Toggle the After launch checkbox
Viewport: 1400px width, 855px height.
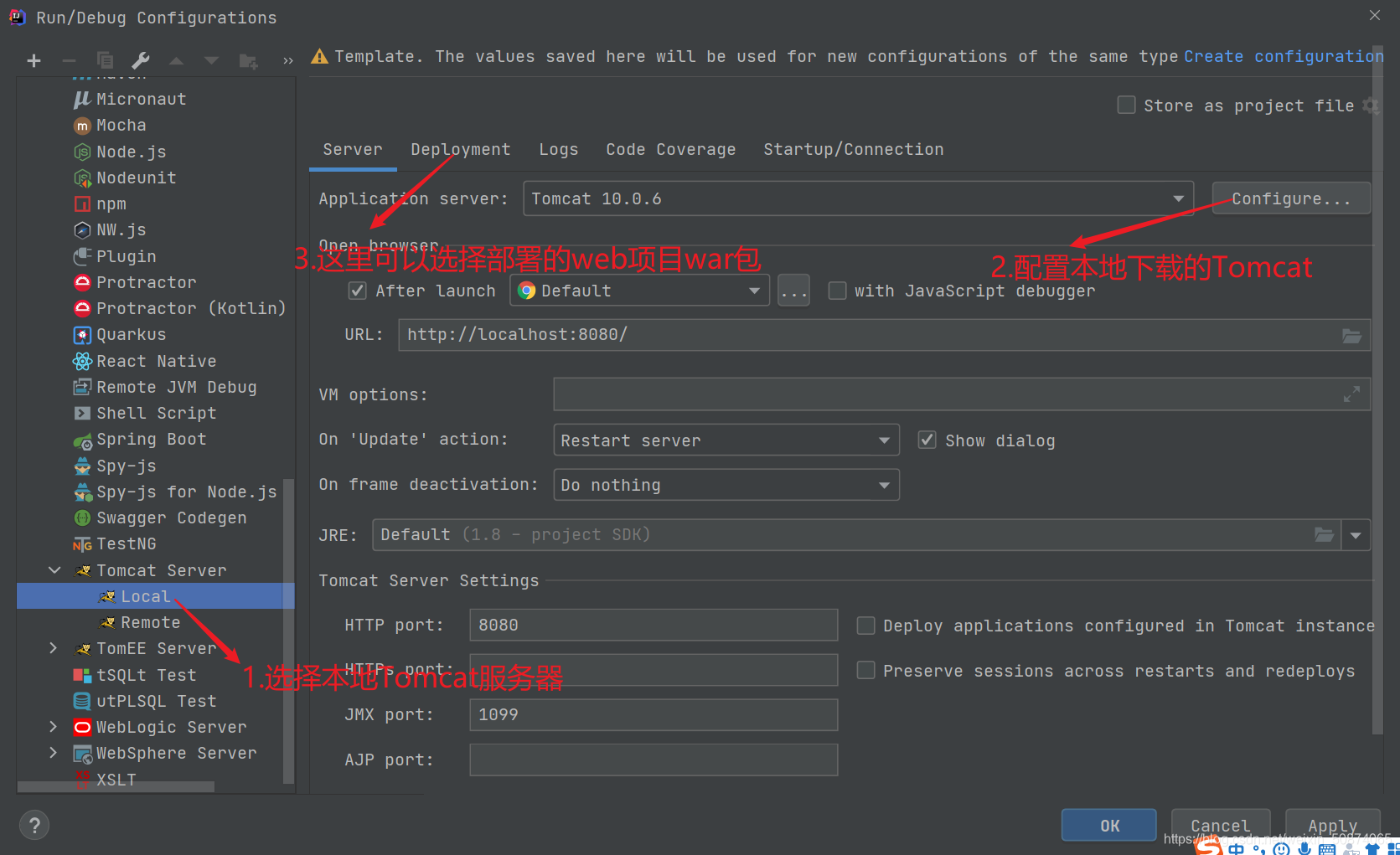click(x=357, y=291)
